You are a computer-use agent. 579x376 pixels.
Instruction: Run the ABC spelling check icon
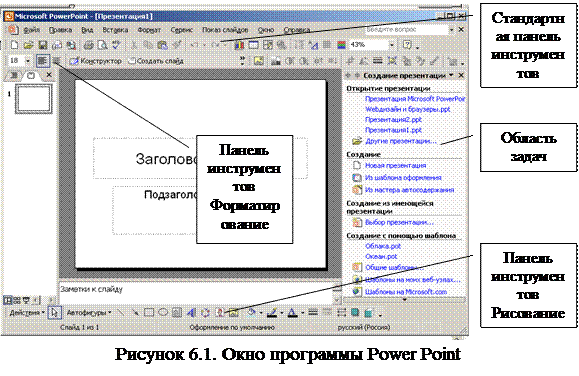click(116, 45)
